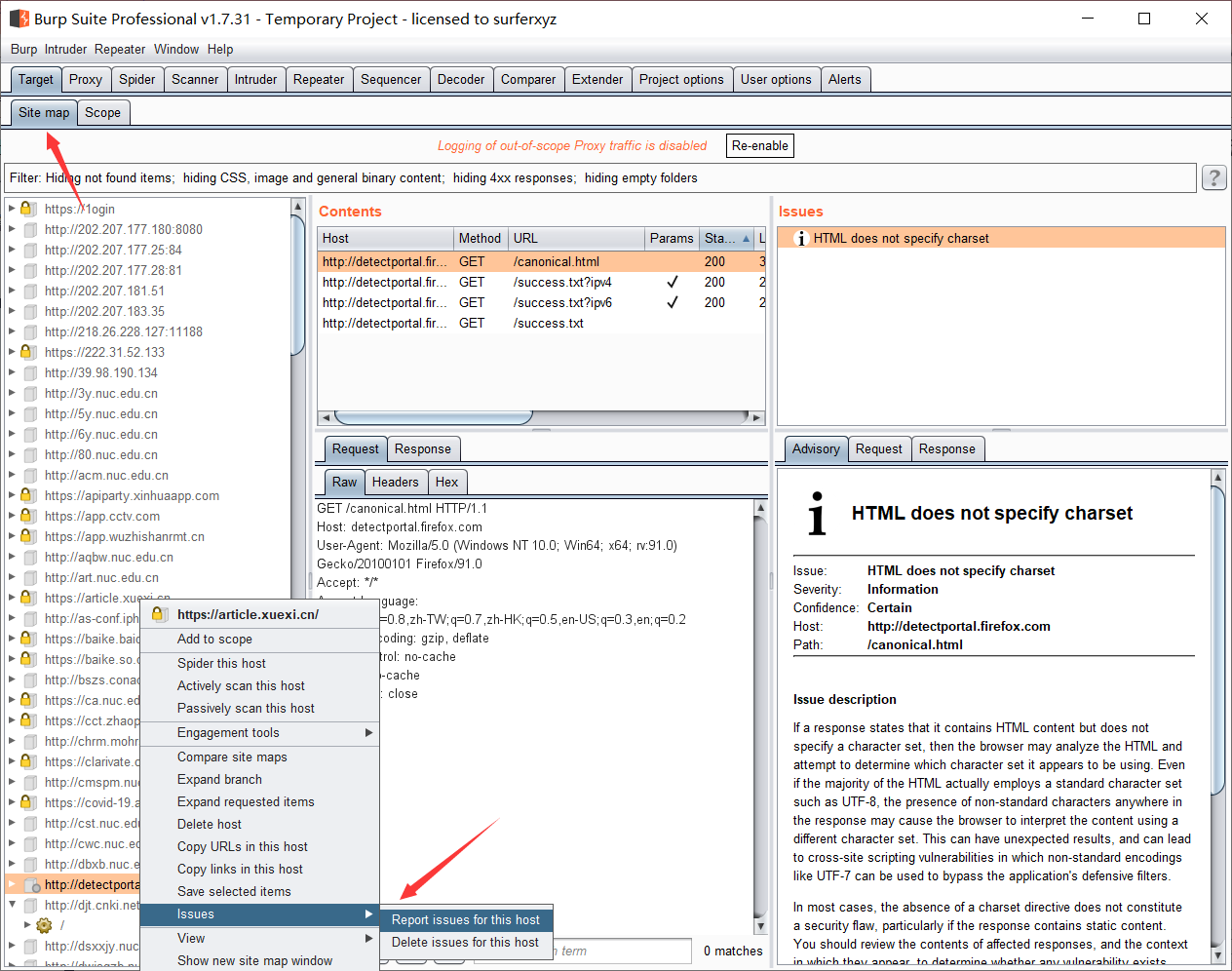The image size is (1232, 971).
Task: Click page icon beside http://202.207.181.51
Action: [x=30, y=291]
